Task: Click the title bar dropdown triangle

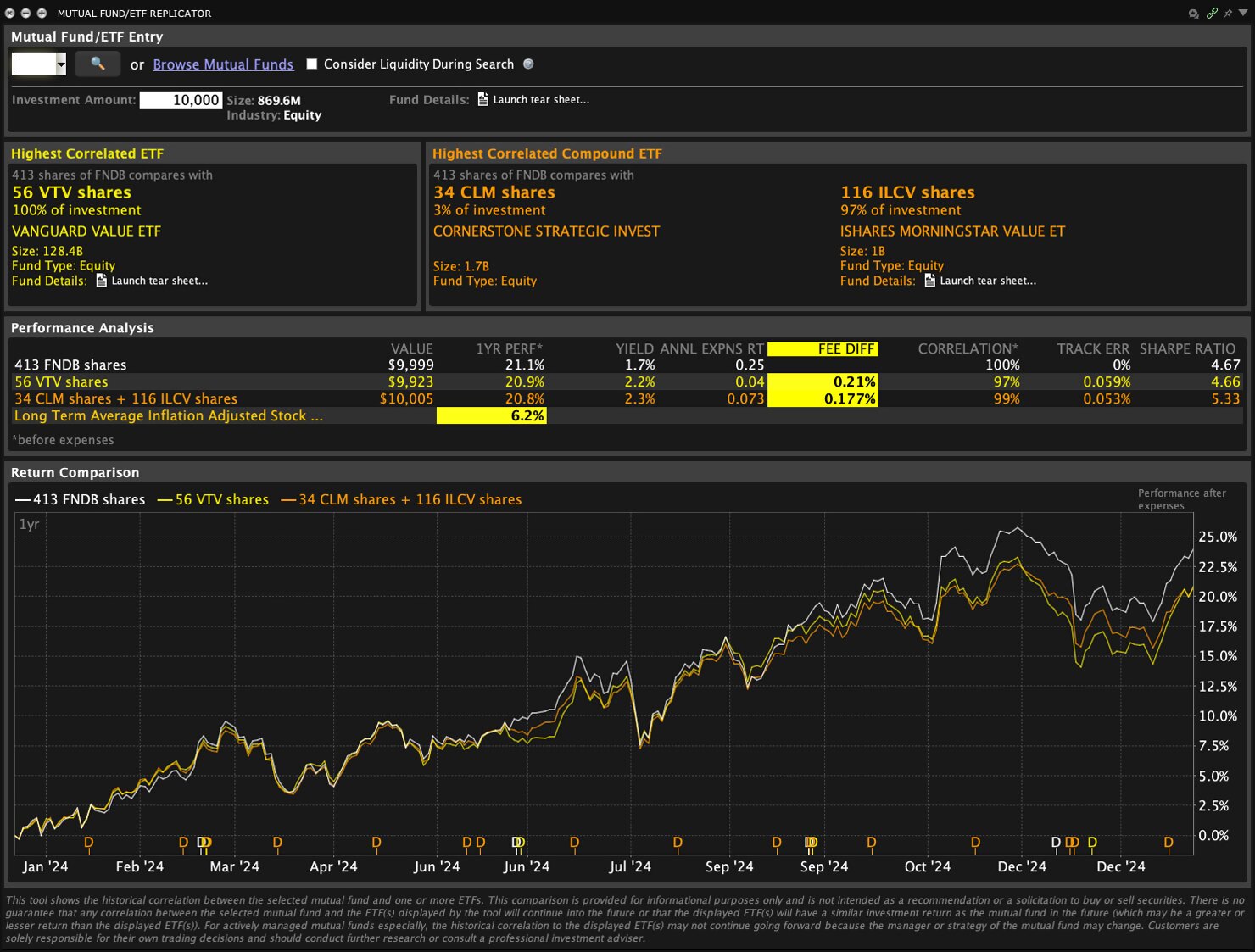Action: click(x=1243, y=13)
